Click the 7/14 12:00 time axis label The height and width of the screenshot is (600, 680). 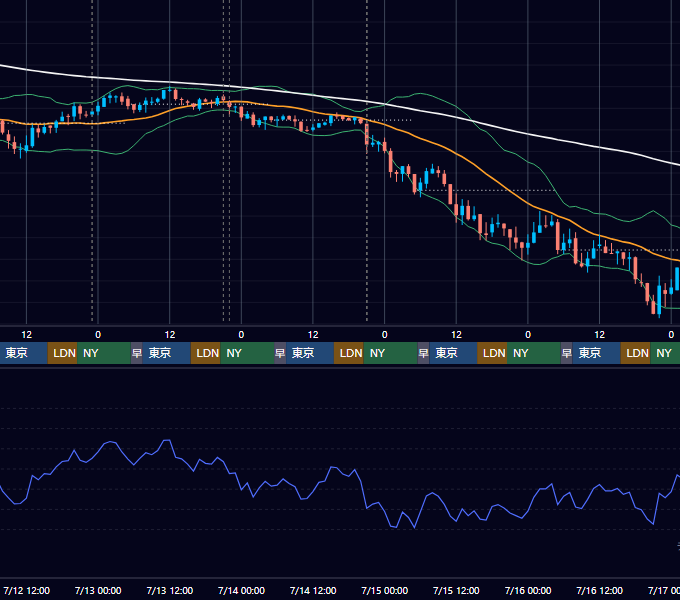click(313, 590)
